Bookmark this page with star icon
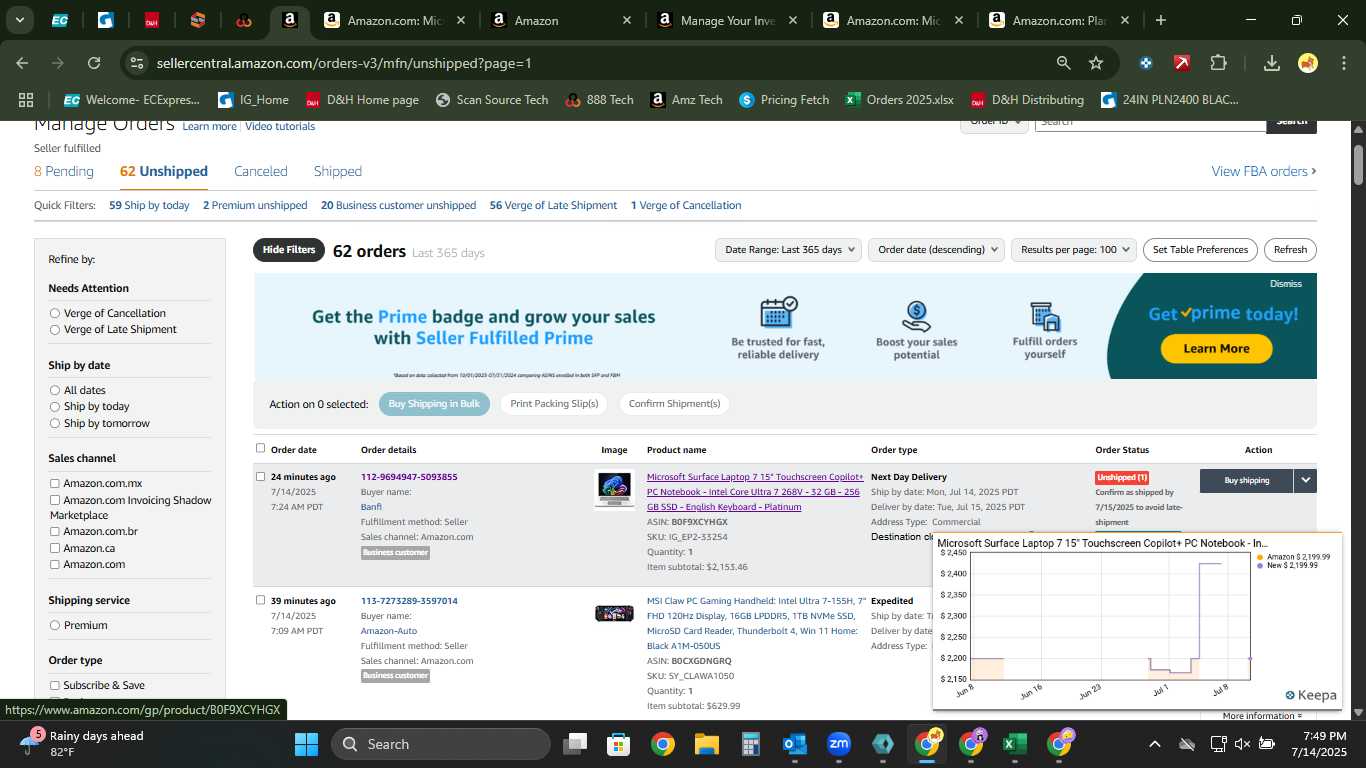 click(1096, 63)
